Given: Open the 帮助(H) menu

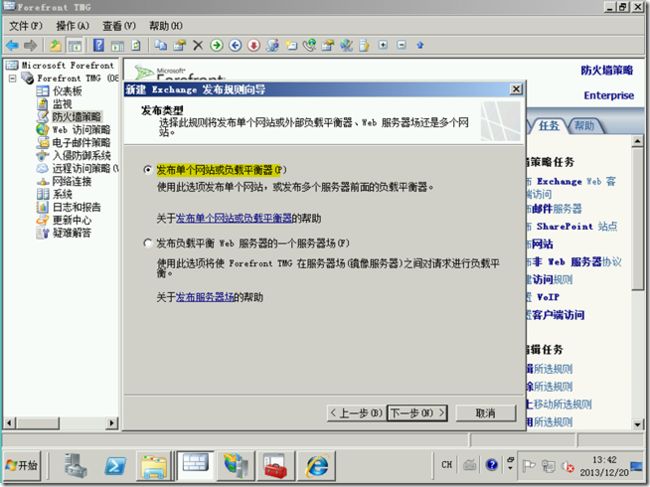Looking at the screenshot, I should tap(165, 26).
